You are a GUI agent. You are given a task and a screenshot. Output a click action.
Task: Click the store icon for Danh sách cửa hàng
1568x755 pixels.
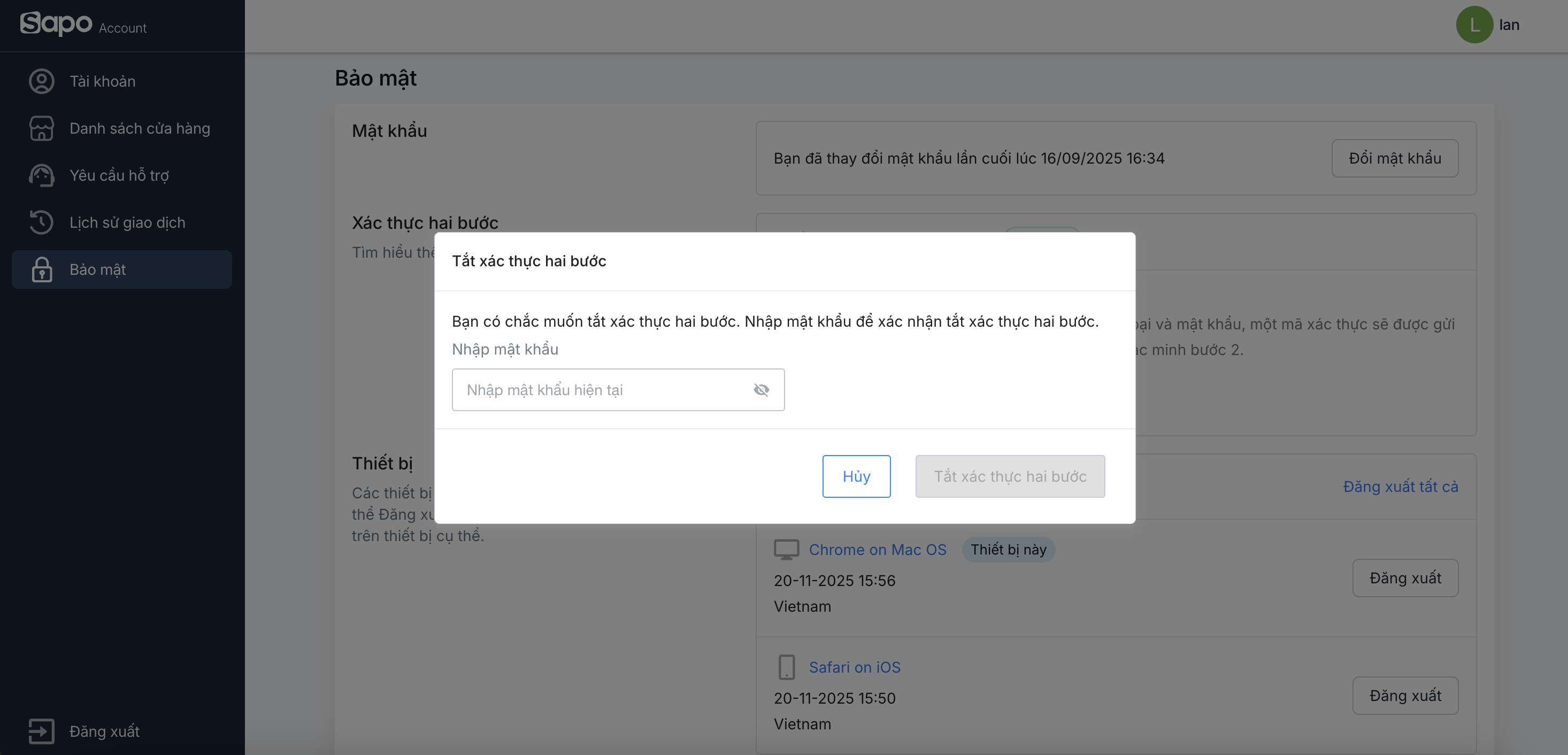click(41, 128)
